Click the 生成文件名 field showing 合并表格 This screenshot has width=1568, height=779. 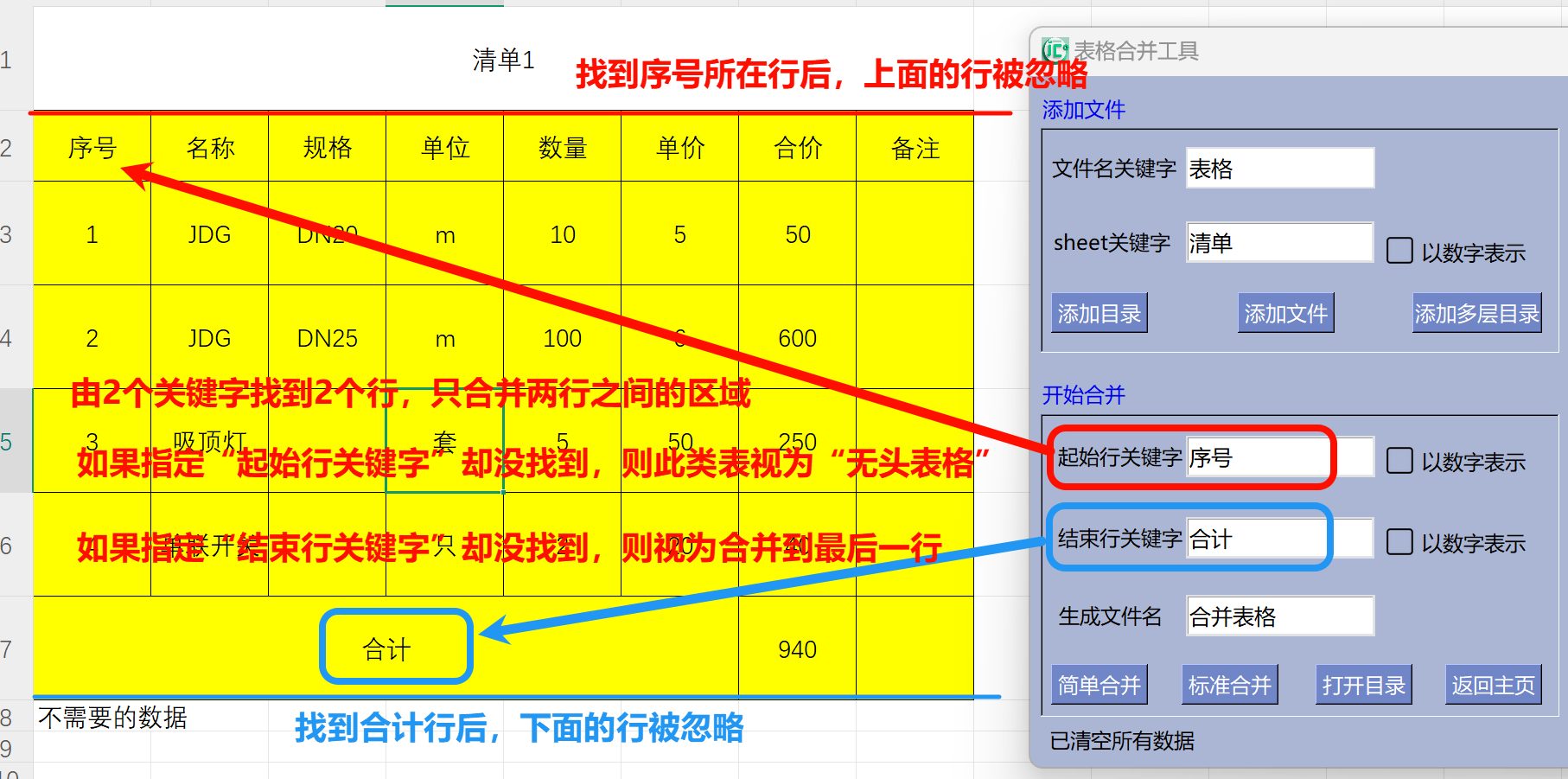pyautogui.click(x=1279, y=616)
